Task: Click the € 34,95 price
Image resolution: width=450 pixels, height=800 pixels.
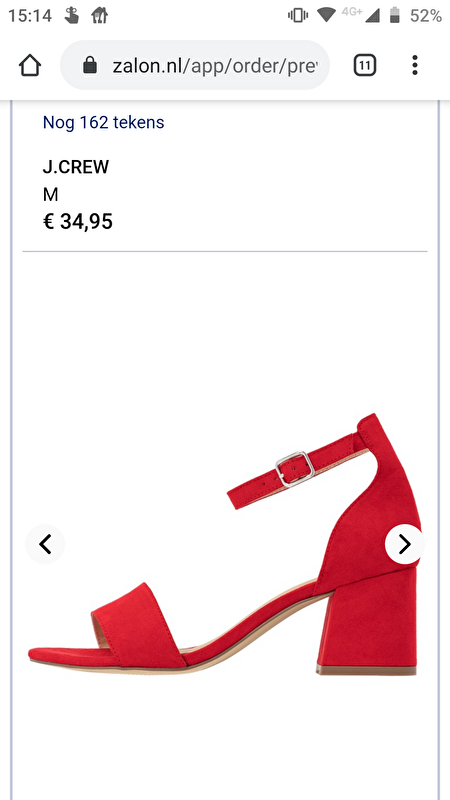Action: [78, 221]
